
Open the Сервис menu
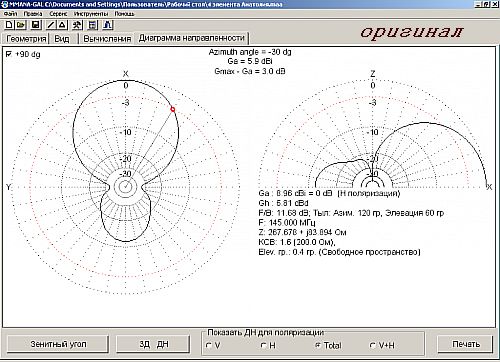[58, 14]
